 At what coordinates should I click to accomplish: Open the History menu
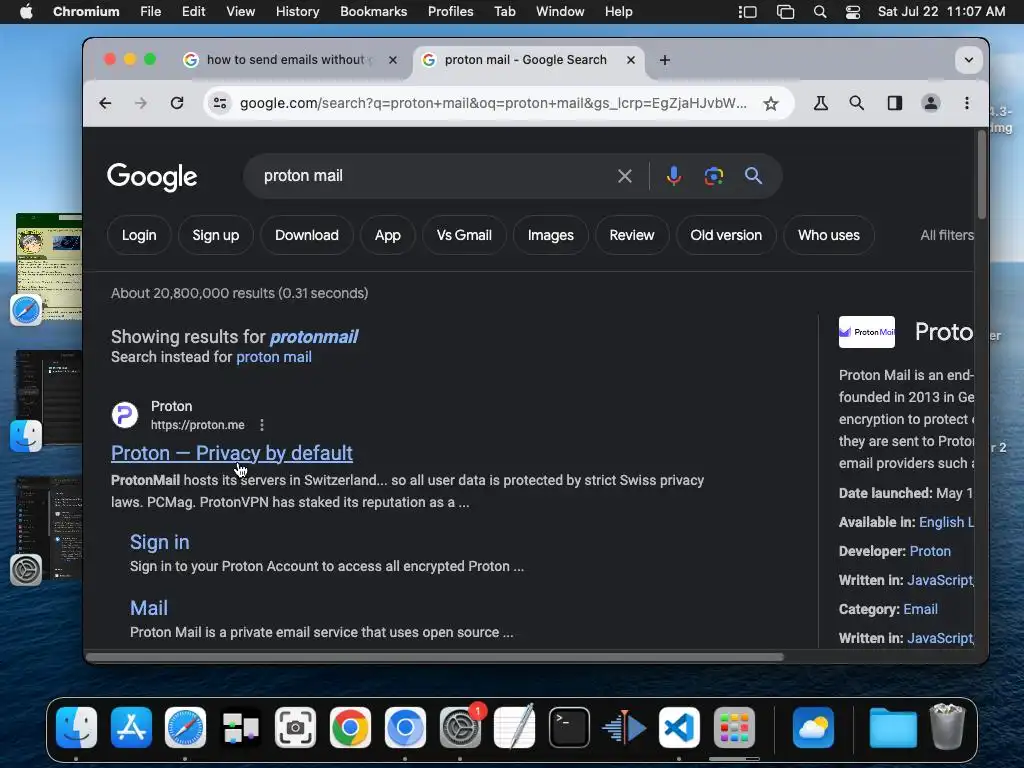tap(297, 12)
